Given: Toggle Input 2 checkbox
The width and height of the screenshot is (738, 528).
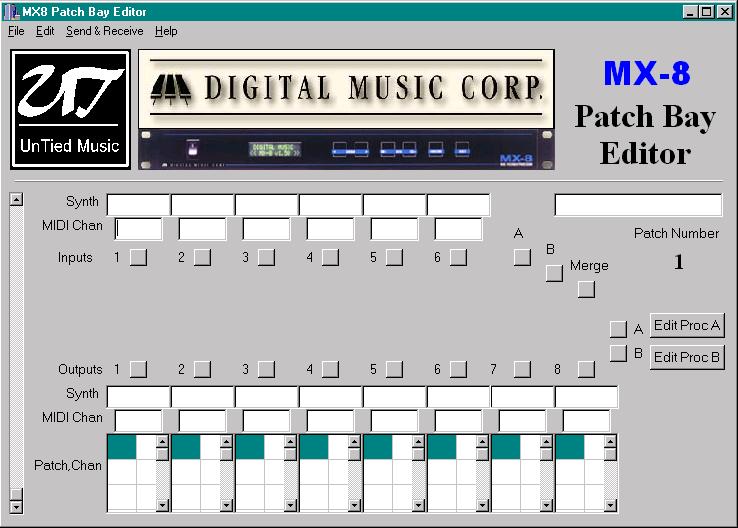Looking at the screenshot, I should point(202,257).
